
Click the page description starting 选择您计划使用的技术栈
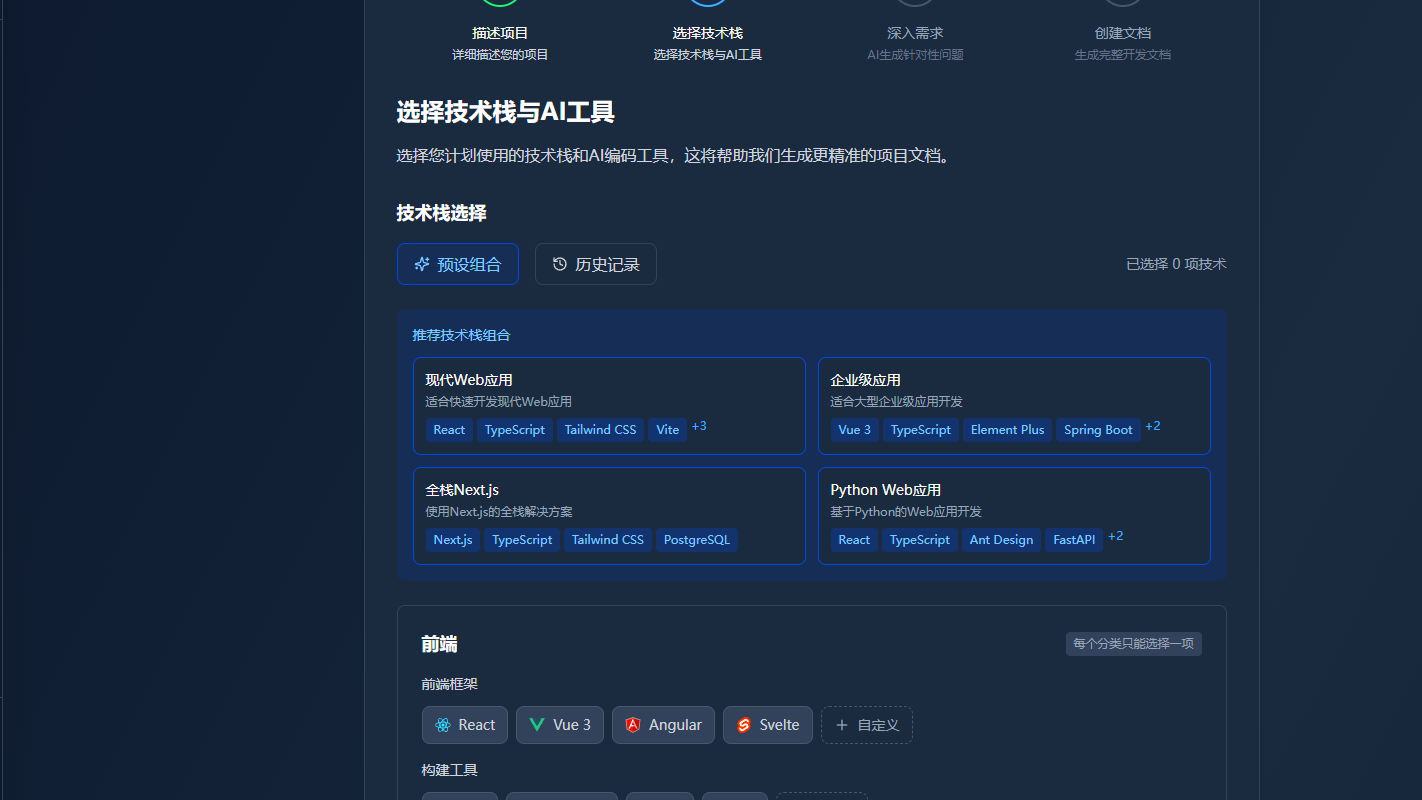coord(673,156)
